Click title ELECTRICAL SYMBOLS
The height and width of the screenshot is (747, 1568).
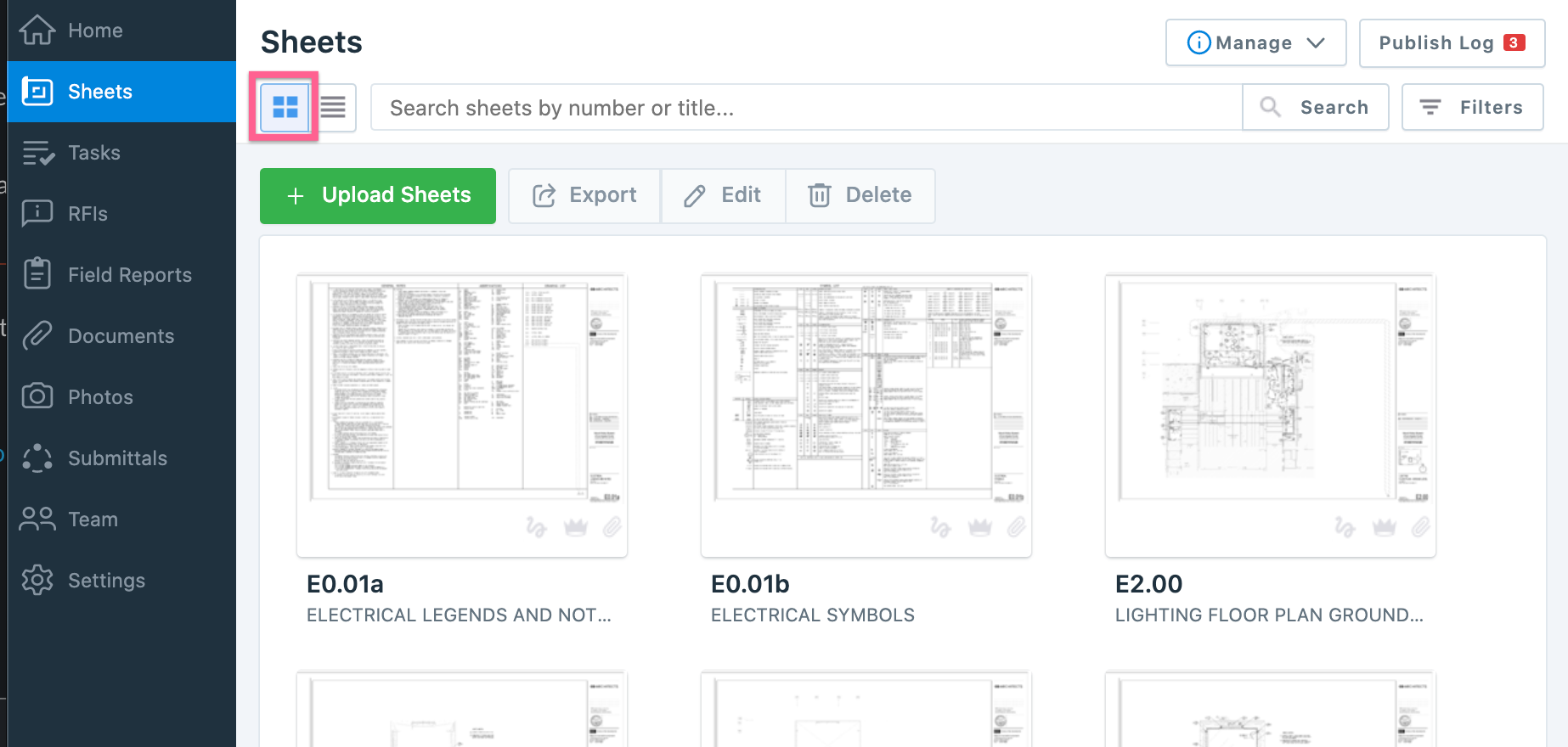point(813,615)
